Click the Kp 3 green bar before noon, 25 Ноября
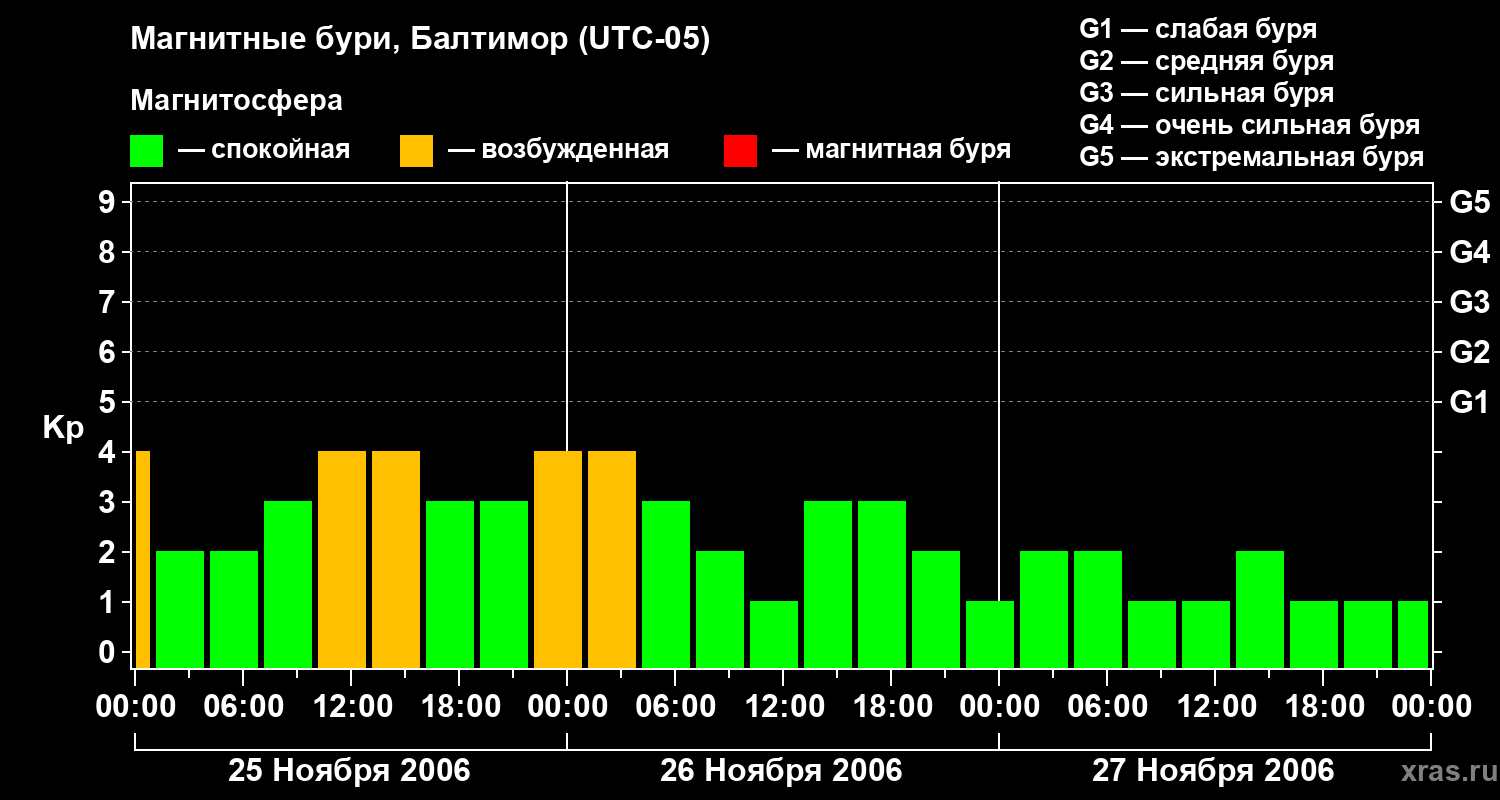Image resolution: width=1500 pixels, height=800 pixels. [288, 585]
